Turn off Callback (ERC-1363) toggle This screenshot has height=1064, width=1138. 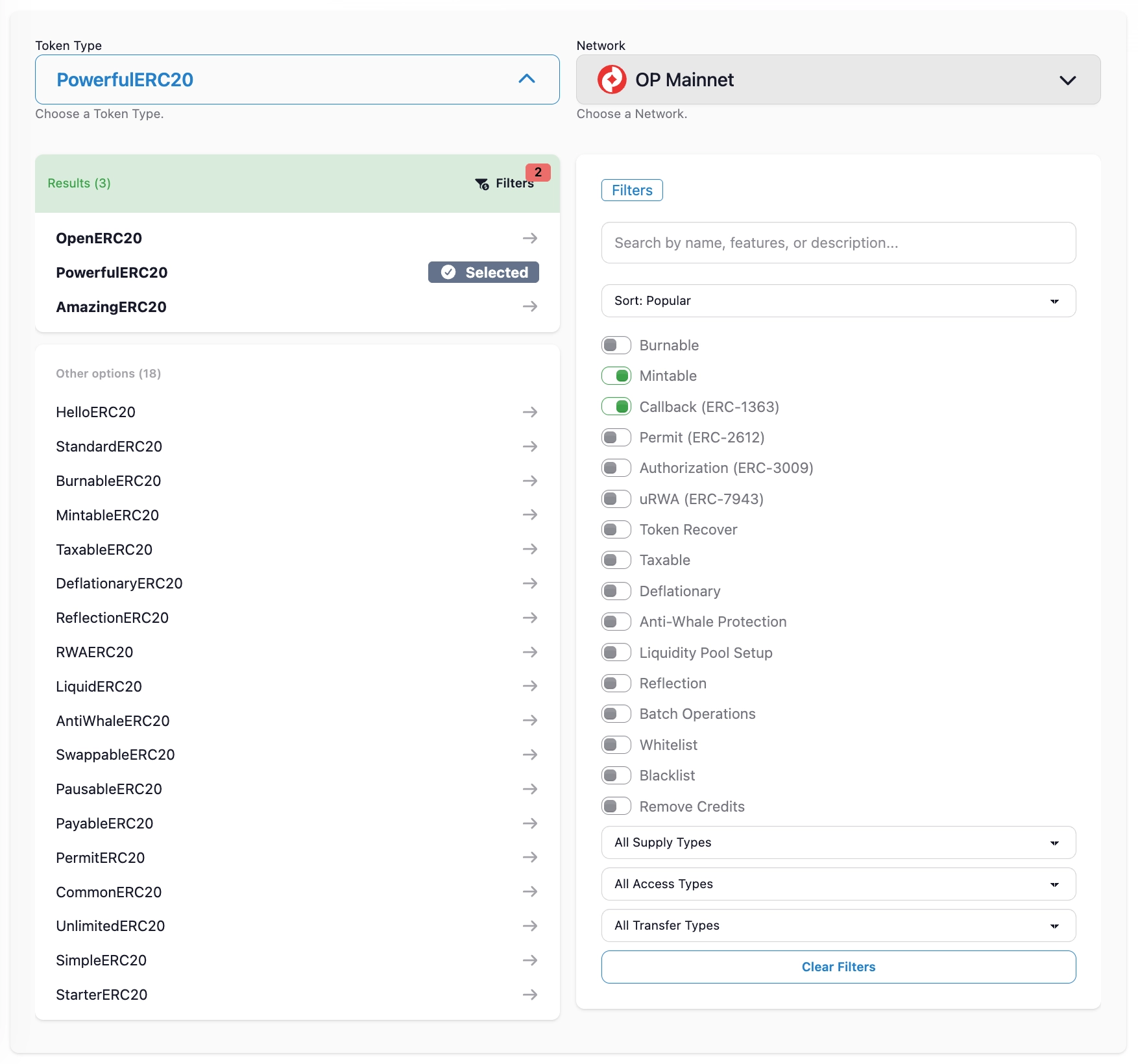tap(616, 407)
